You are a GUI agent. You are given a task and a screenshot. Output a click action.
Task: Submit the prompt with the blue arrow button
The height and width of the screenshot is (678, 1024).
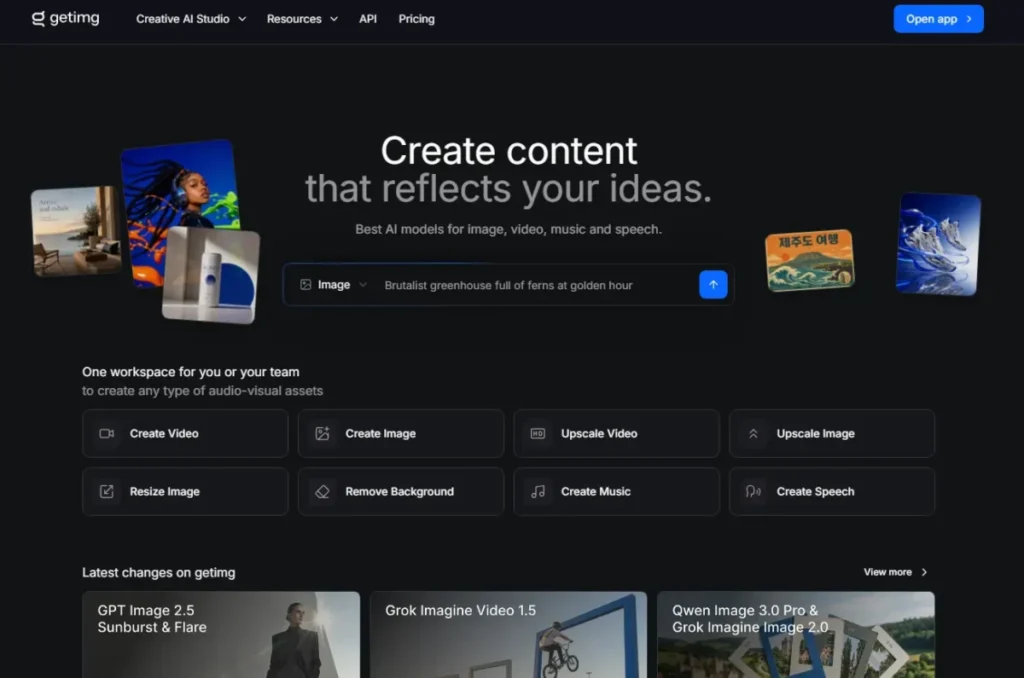tap(713, 285)
